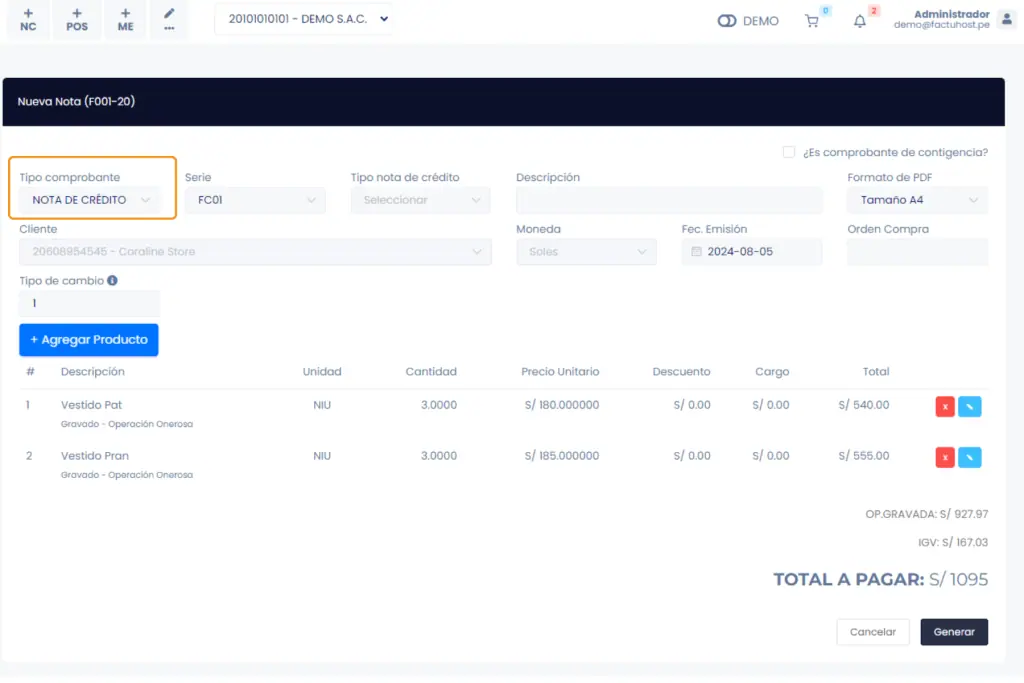This screenshot has height=683, width=1024.
Task: Open the pencil edit shortcuts menu
Action: 169,20
